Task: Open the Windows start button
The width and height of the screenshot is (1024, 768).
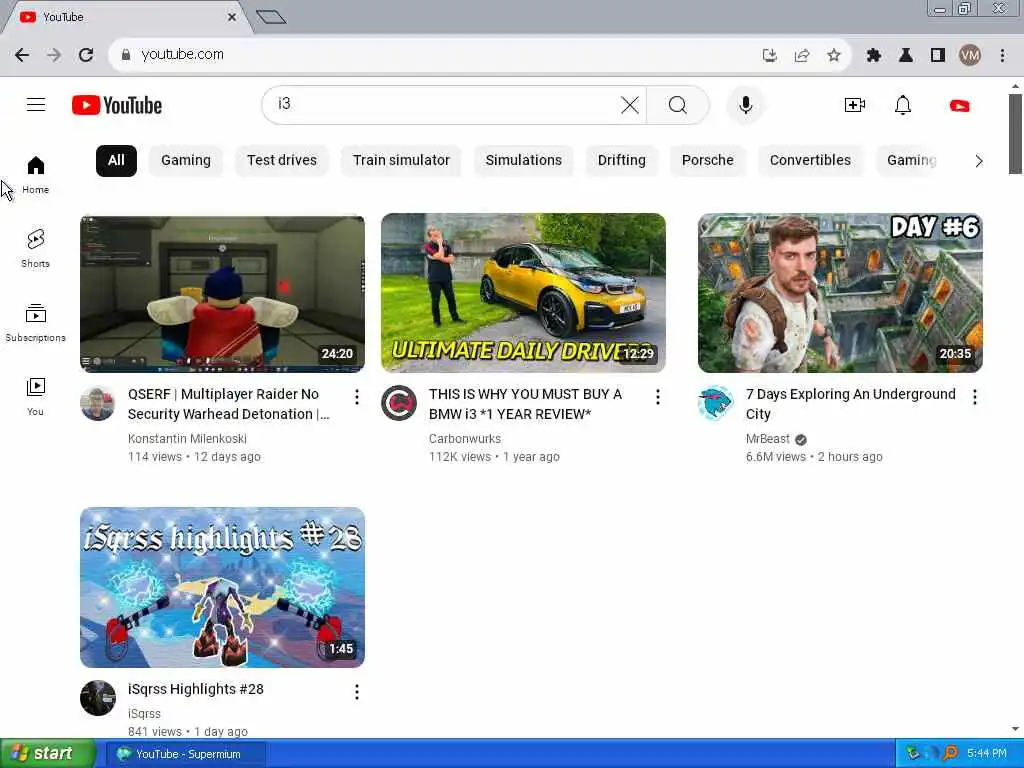Action: point(48,754)
